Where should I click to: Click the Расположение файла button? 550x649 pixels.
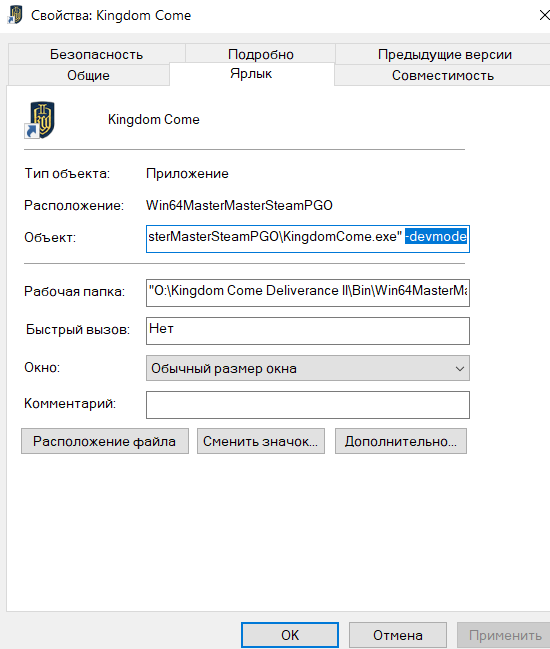105,441
